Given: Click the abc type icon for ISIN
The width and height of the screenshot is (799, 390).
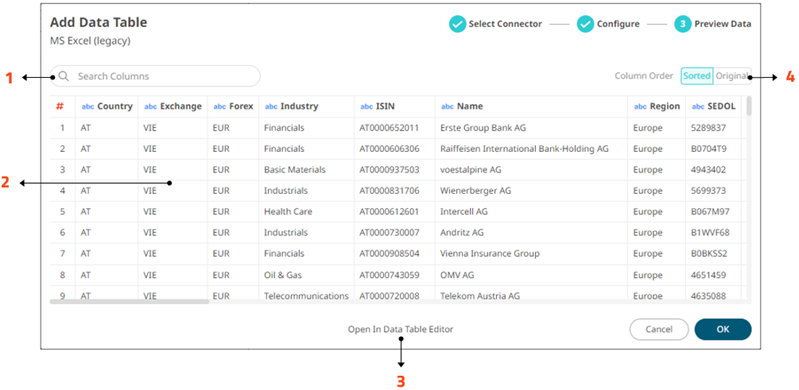Looking at the screenshot, I should 367,107.
